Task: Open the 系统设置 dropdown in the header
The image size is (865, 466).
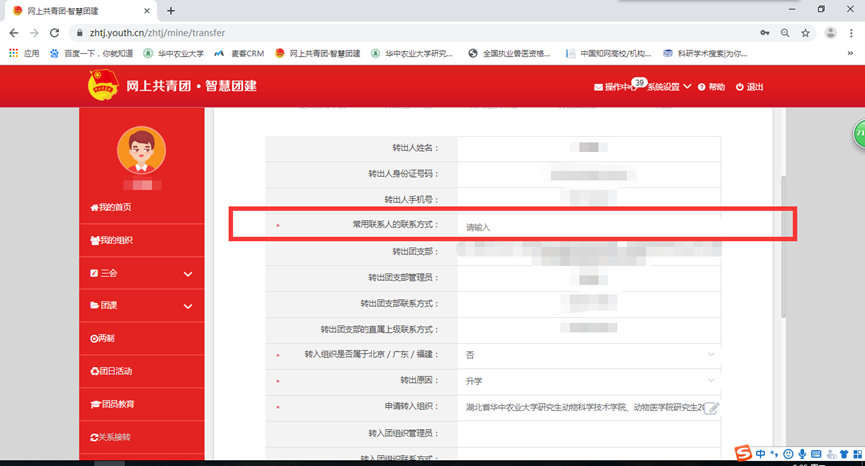Action: coord(668,87)
